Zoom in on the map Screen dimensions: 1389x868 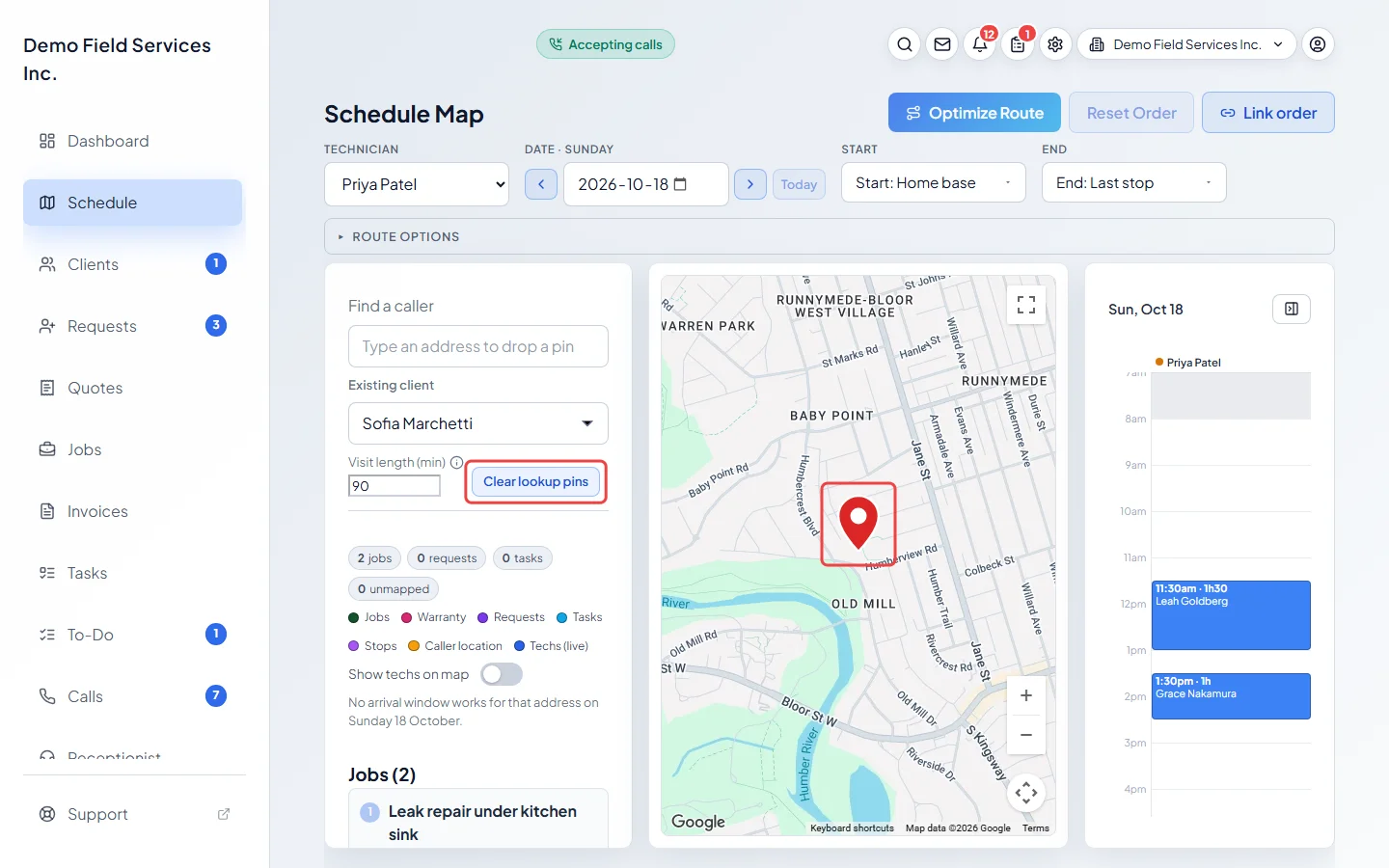1026,695
